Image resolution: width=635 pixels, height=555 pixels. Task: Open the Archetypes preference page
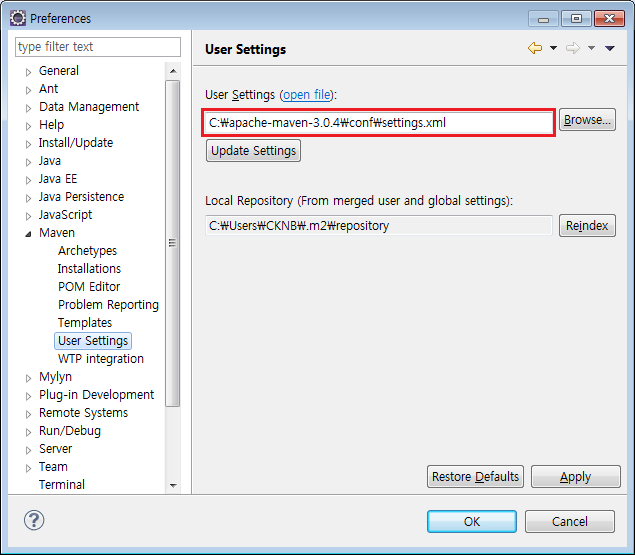click(x=87, y=251)
